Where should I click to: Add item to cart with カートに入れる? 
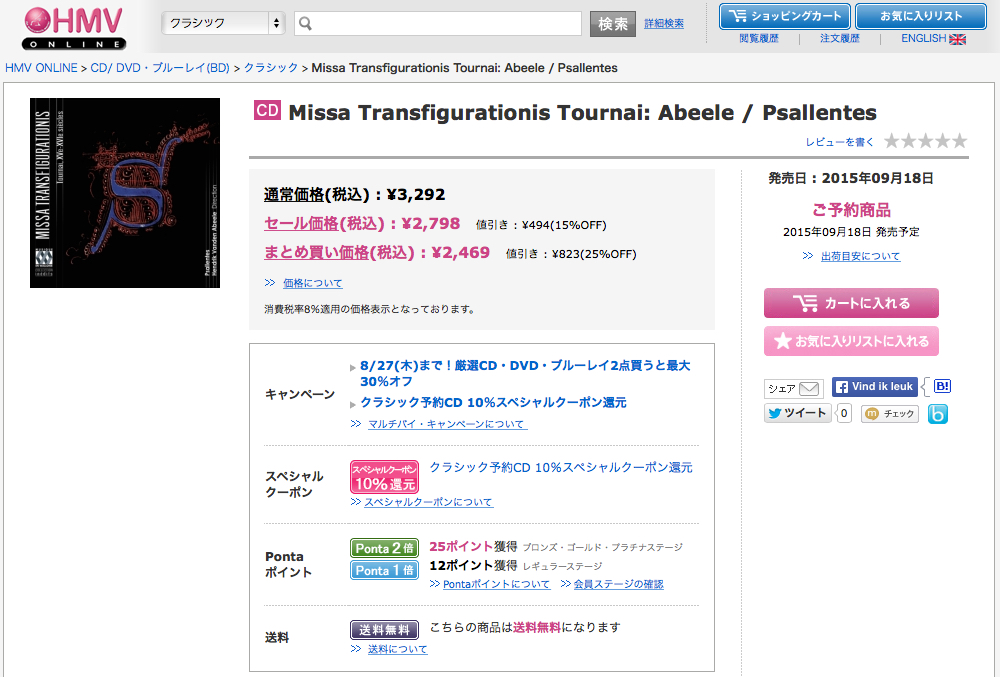(851, 303)
